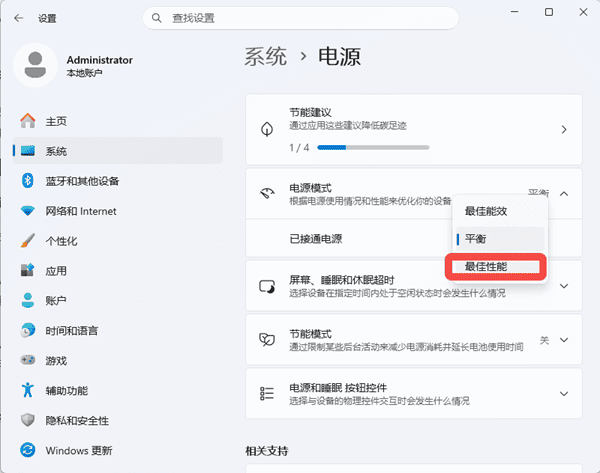Click the 节能建议 progress bar
Screen dimensions: 600x473
(373, 147)
